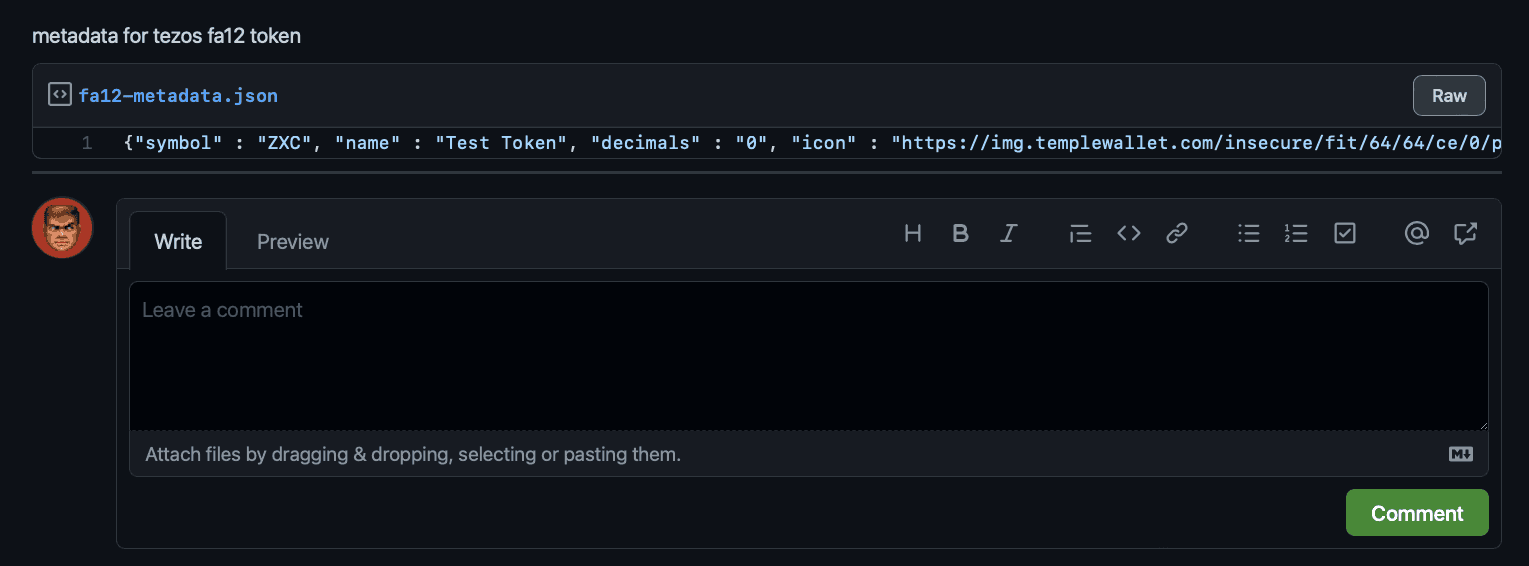1529x566 pixels.
Task: Click the code file icon beside fa12-metadata.json
Action: point(60,95)
